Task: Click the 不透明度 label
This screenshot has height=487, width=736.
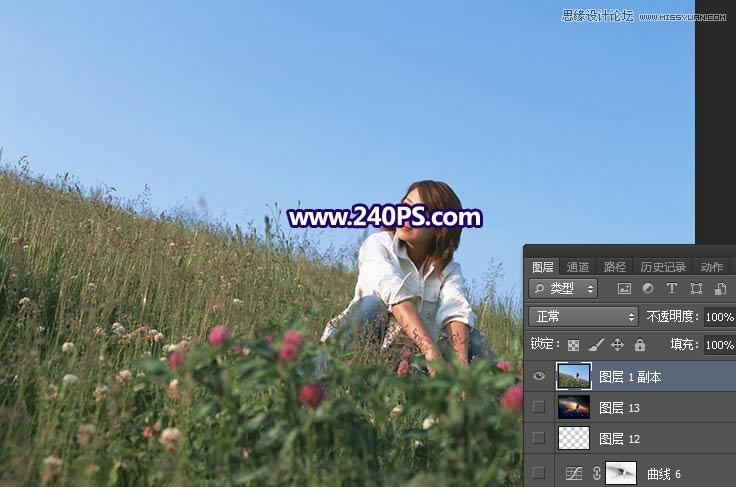Action: click(672, 317)
